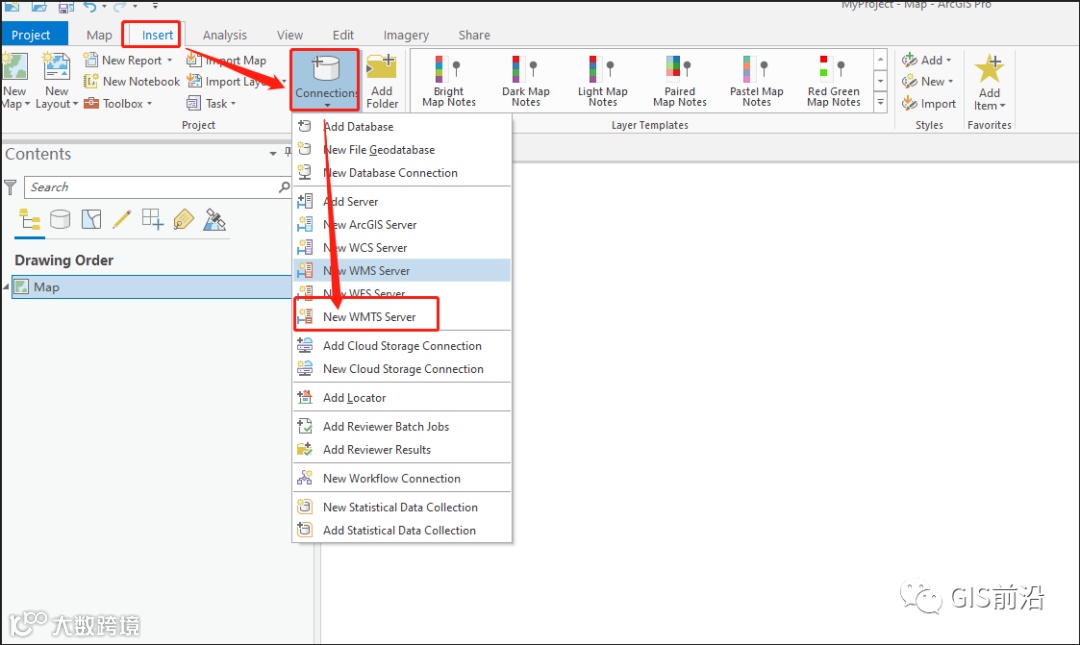The height and width of the screenshot is (645, 1080).
Task: Choose New ArcGIS Server entry
Action: [402, 224]
